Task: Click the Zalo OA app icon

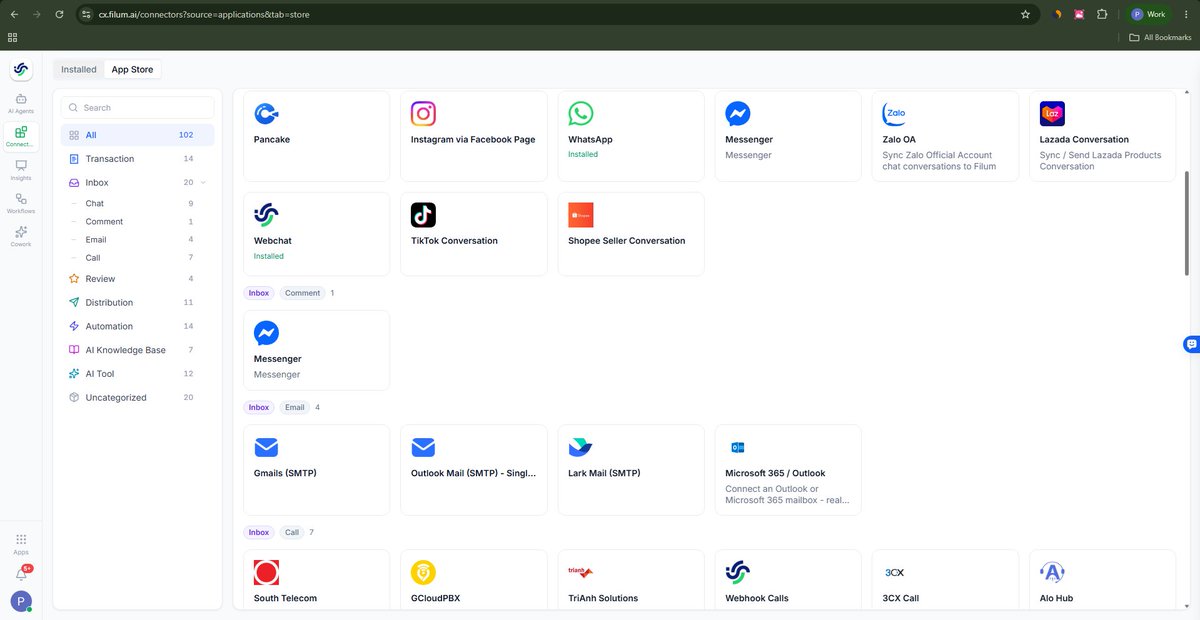Action: coord(894,114)
